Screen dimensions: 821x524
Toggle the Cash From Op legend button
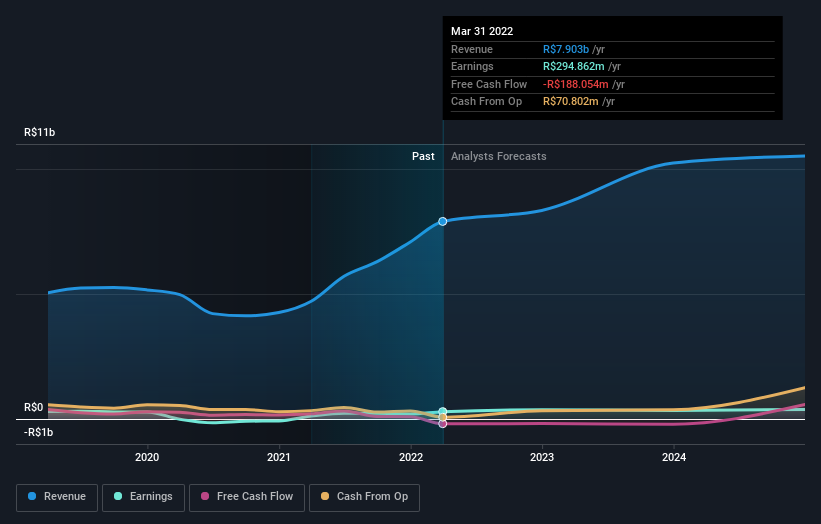[x=364, y=497]
